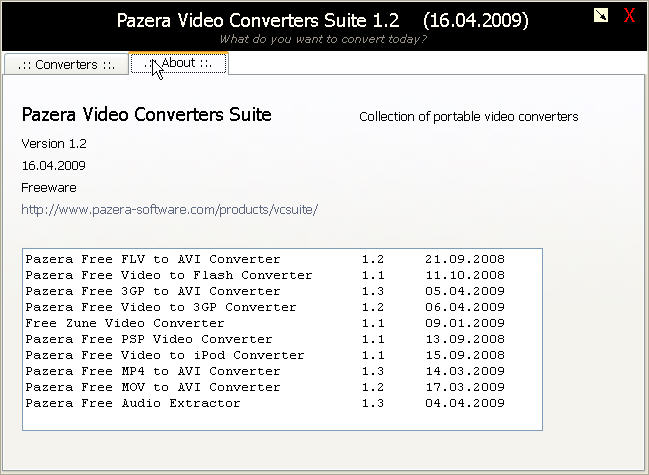649x475 pixels.
Task: Close the window with the red X
Action: (629, 15)
